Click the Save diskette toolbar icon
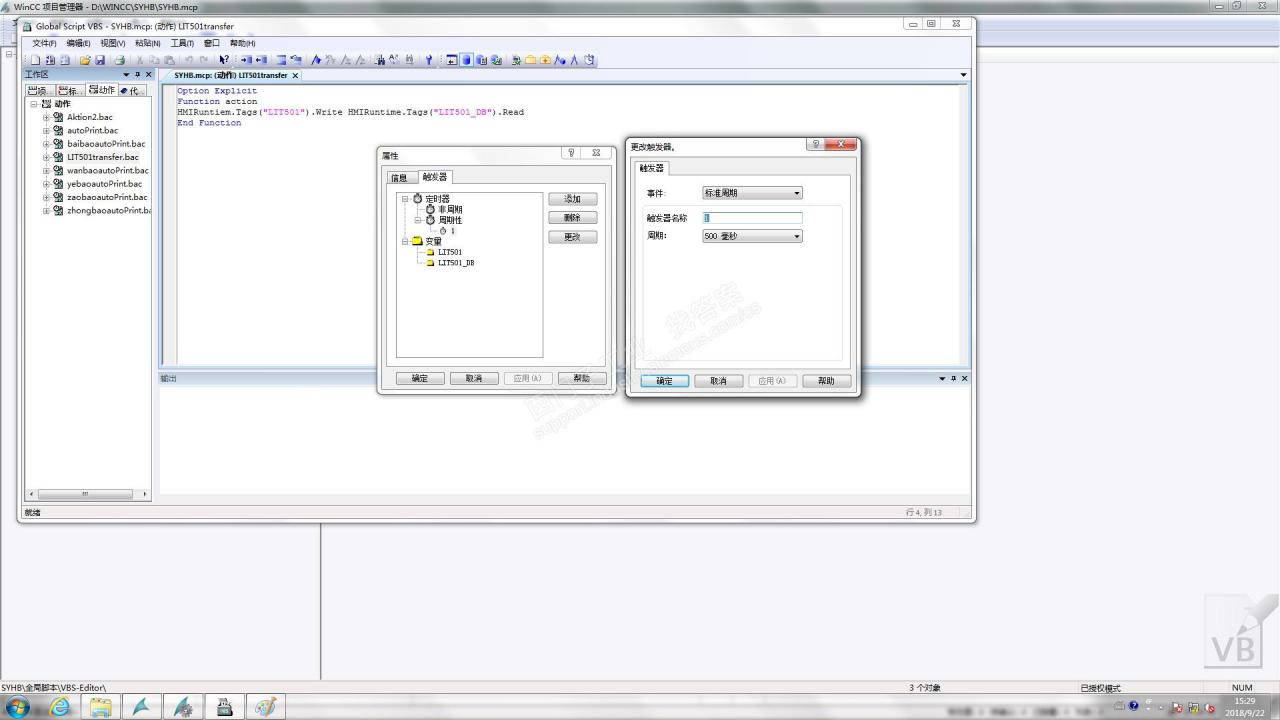Viewport: 1280px width, 720px height. click(x=100, y=60)
